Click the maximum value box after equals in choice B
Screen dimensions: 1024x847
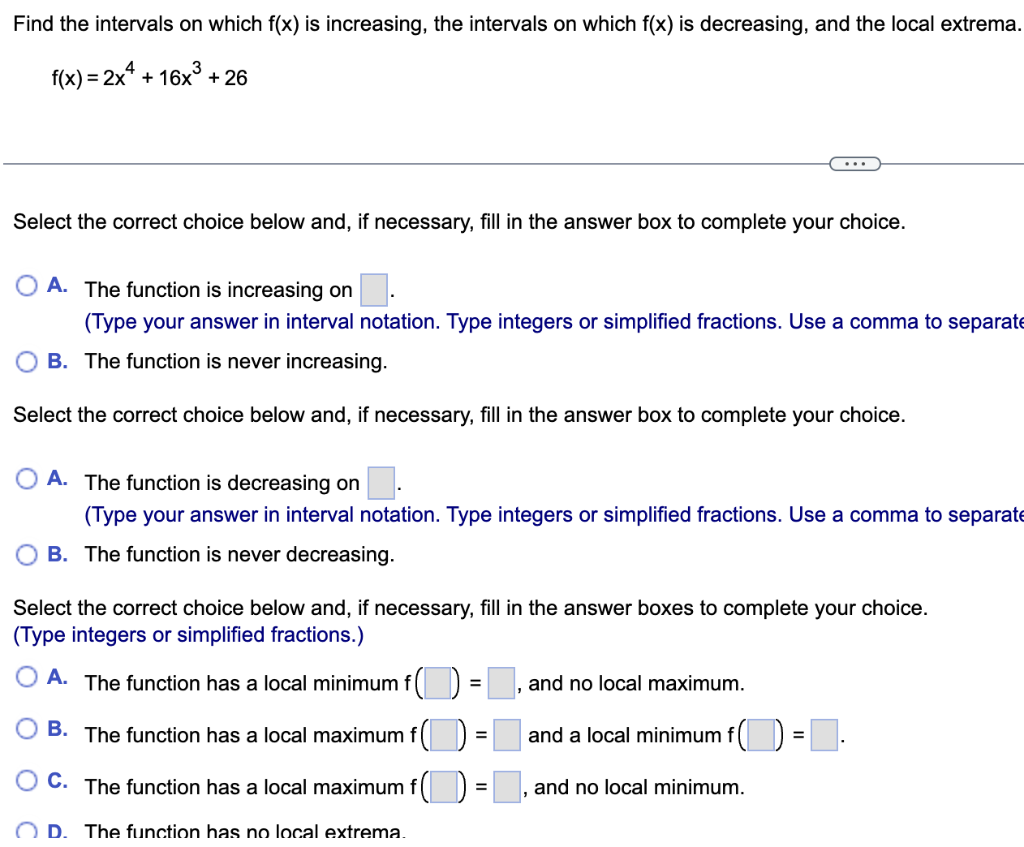coord(506,735)
